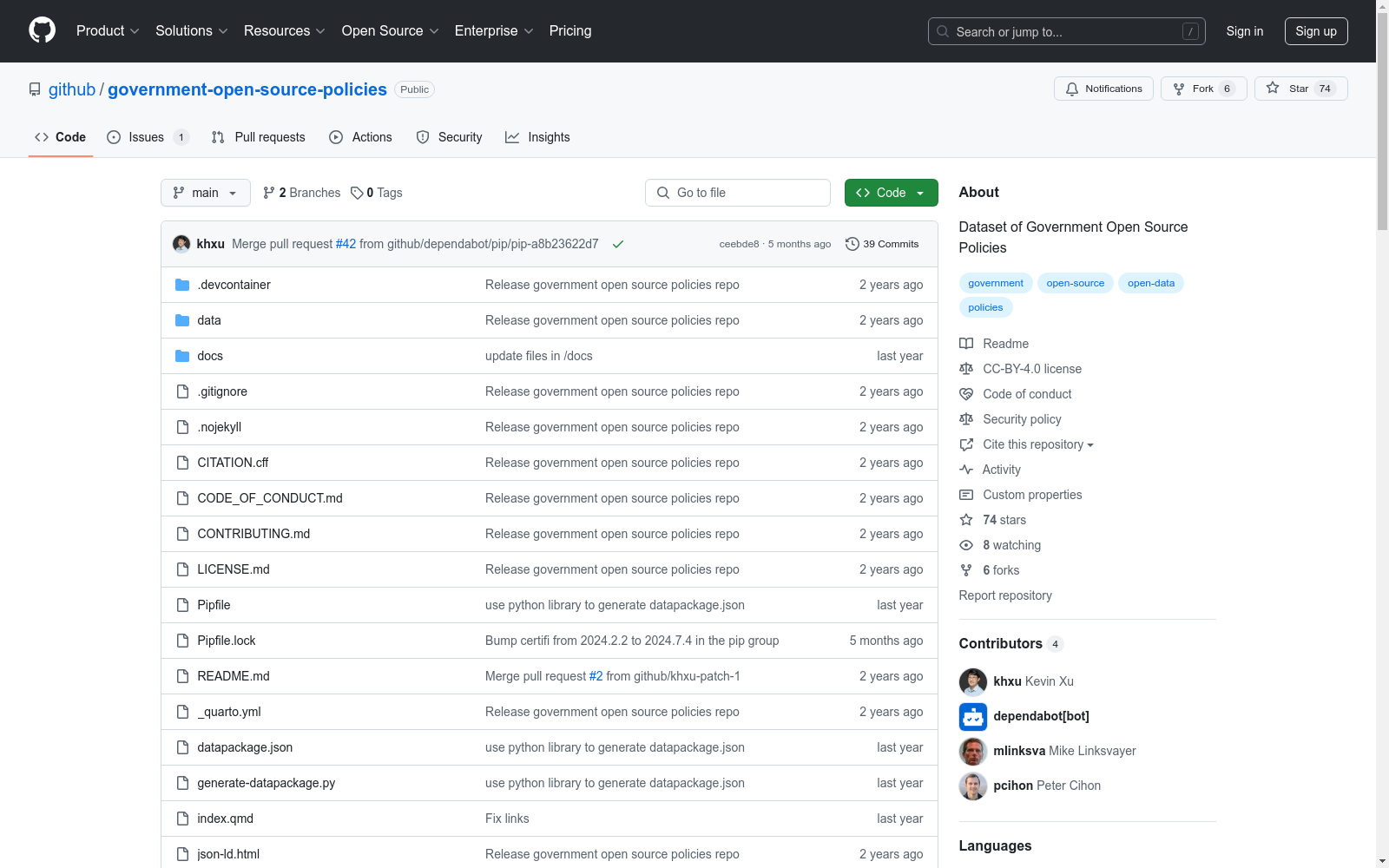
Task: Open the Pull requests tab
Action: 259,137
